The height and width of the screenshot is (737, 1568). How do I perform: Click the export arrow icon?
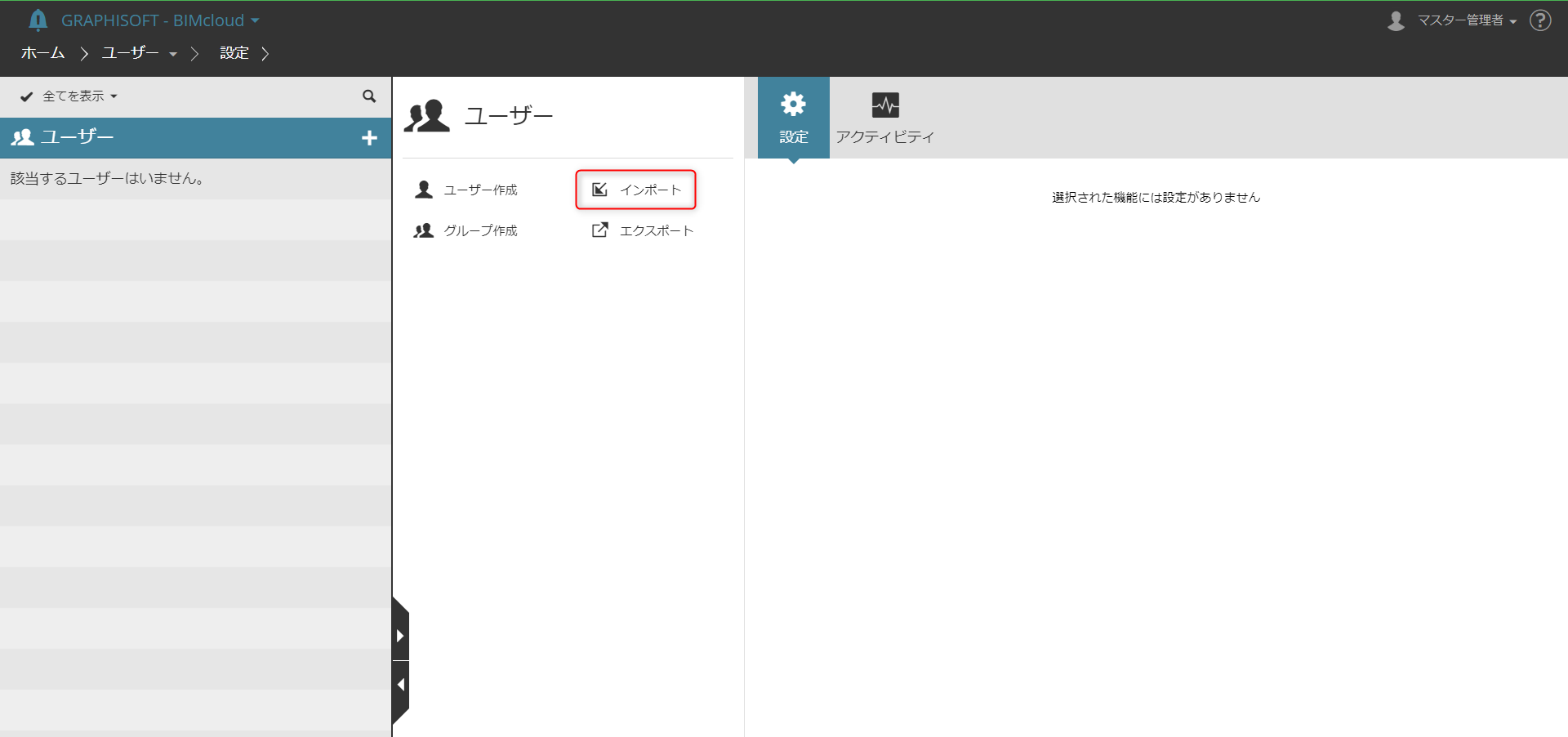pyautogui.click(x=599, y=230)
